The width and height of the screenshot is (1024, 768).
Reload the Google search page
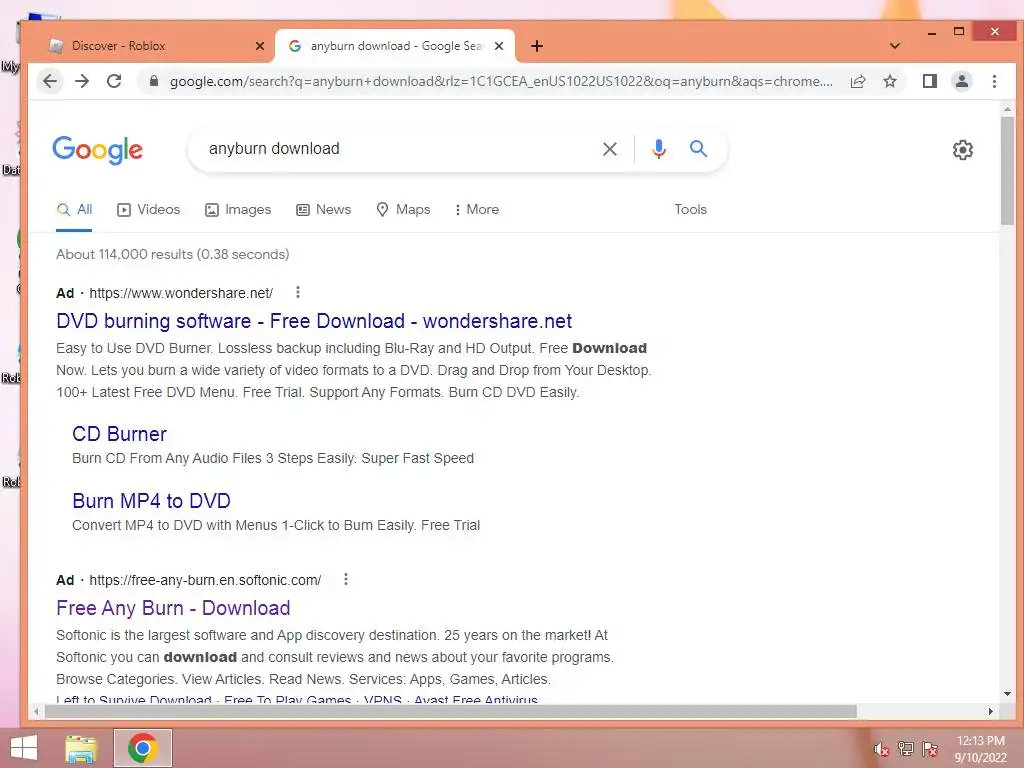point(114,81)
